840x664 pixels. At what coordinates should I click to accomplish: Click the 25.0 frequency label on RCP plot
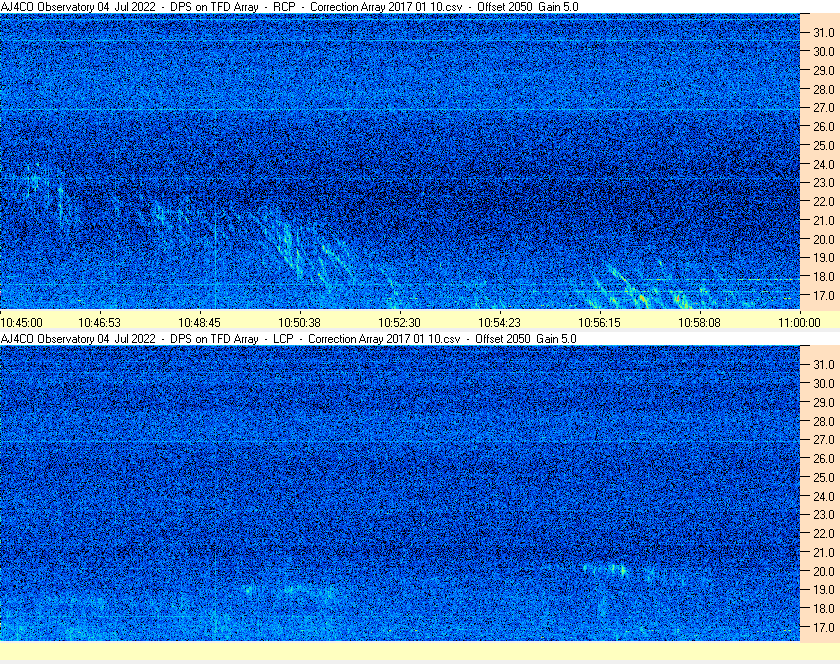[824, 145]
